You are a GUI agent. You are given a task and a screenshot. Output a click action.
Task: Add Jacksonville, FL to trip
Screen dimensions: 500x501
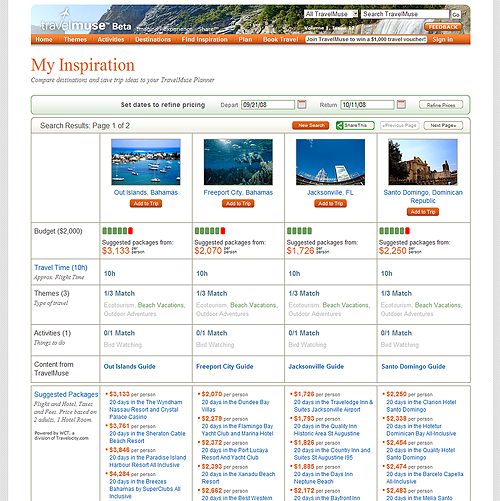pyautogui.click(x=330, y=203)
